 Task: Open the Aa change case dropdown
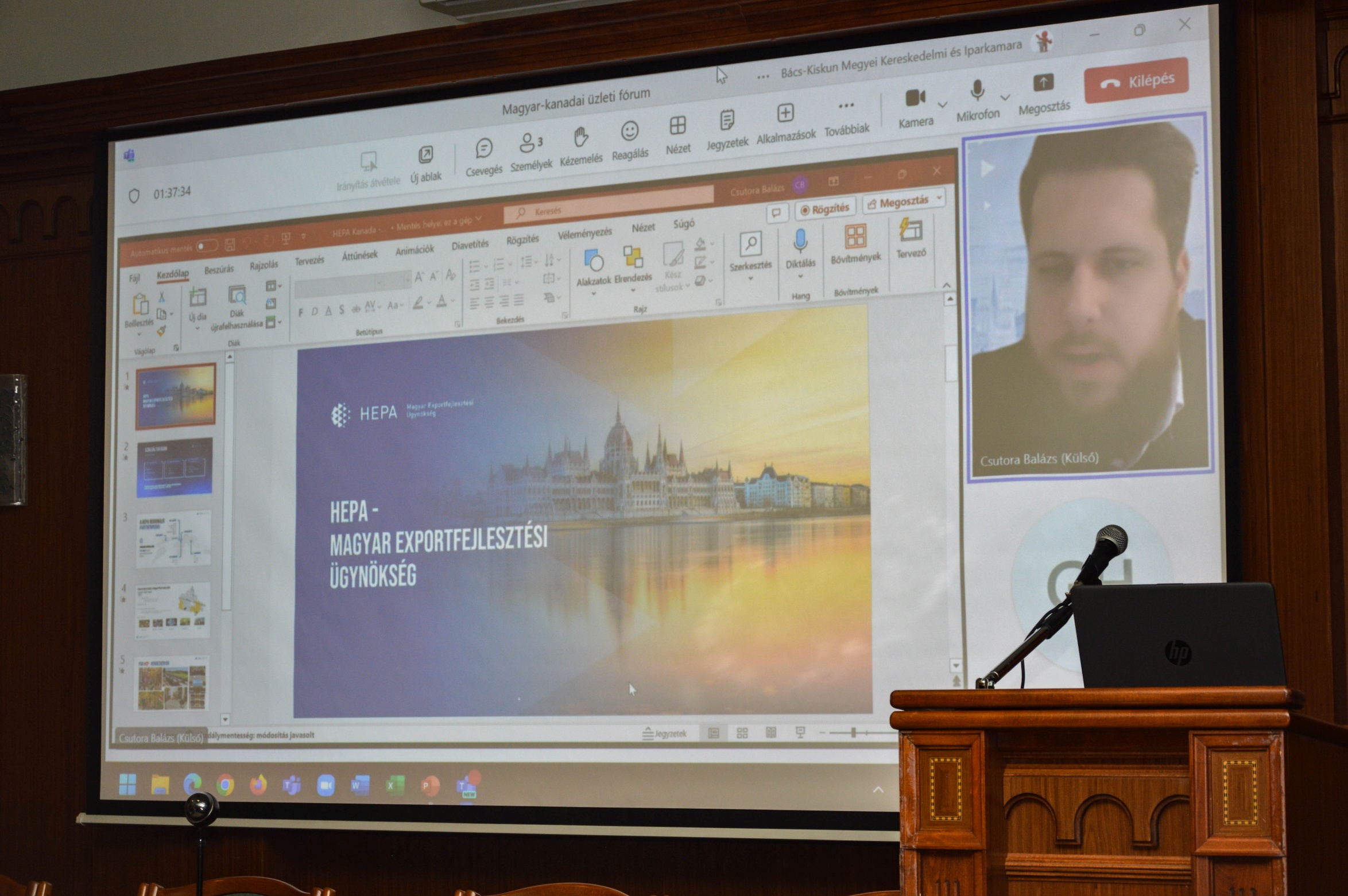pos(394,305)
